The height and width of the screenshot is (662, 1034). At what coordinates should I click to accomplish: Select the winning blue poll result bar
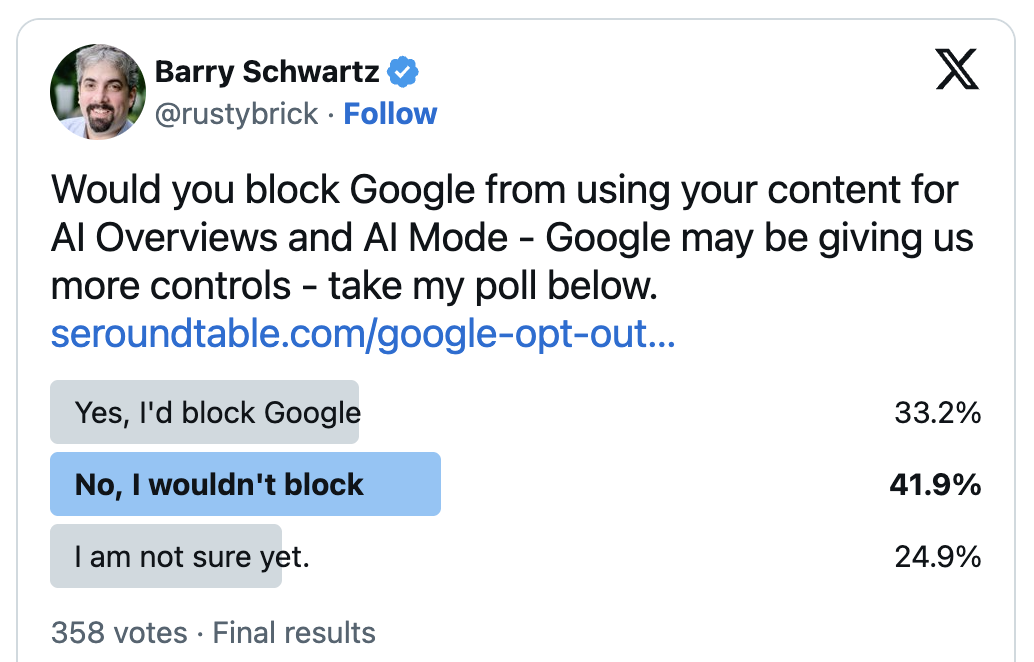[x=245, y=483]
